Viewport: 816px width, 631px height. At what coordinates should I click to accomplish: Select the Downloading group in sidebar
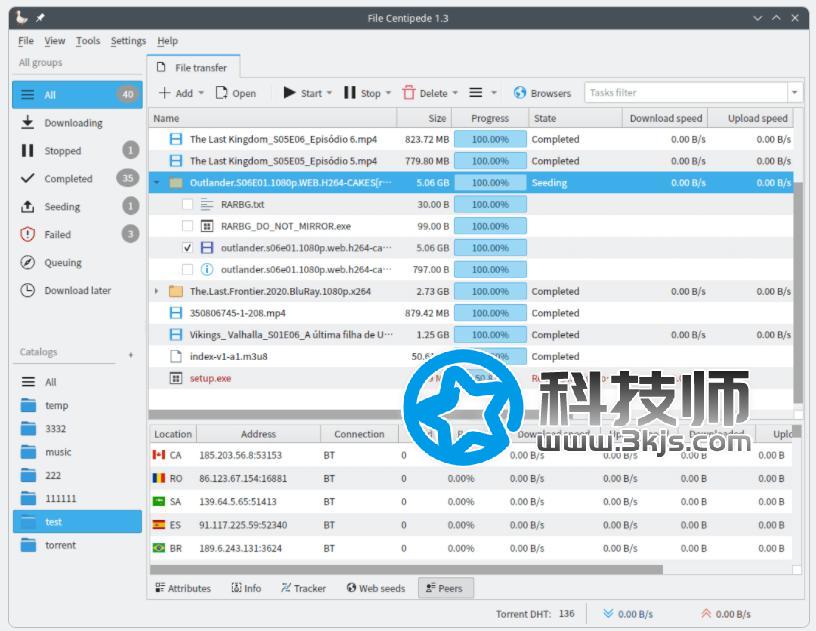coord(77,123)
